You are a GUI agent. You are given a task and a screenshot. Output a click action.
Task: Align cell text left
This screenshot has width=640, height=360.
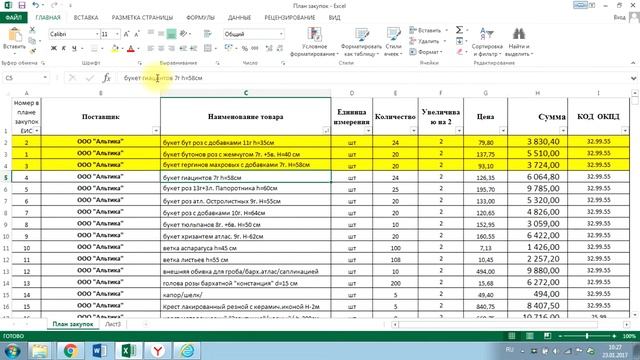151,49
